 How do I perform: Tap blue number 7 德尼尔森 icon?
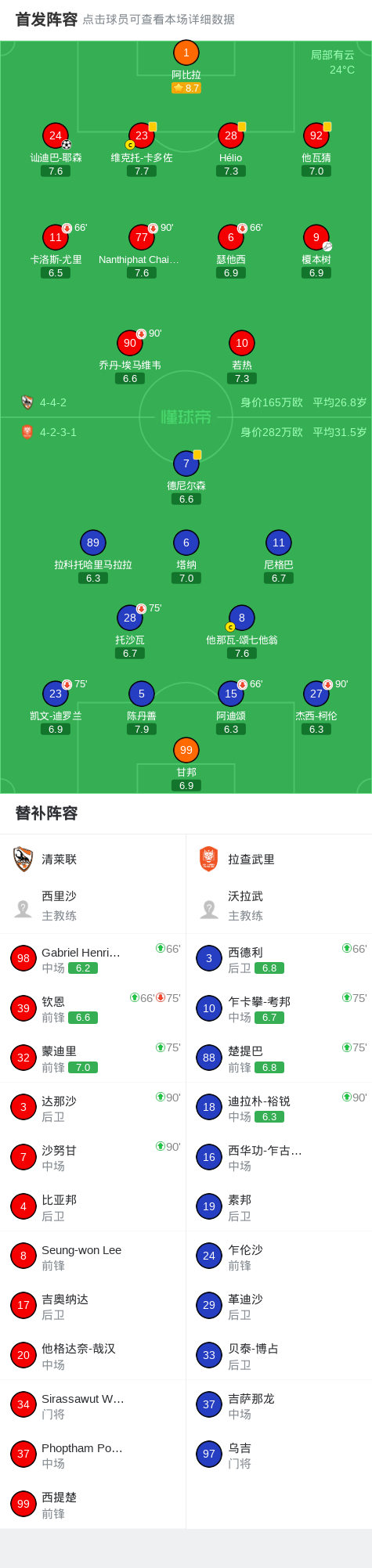pyautogui.click(x=186, y=463)
